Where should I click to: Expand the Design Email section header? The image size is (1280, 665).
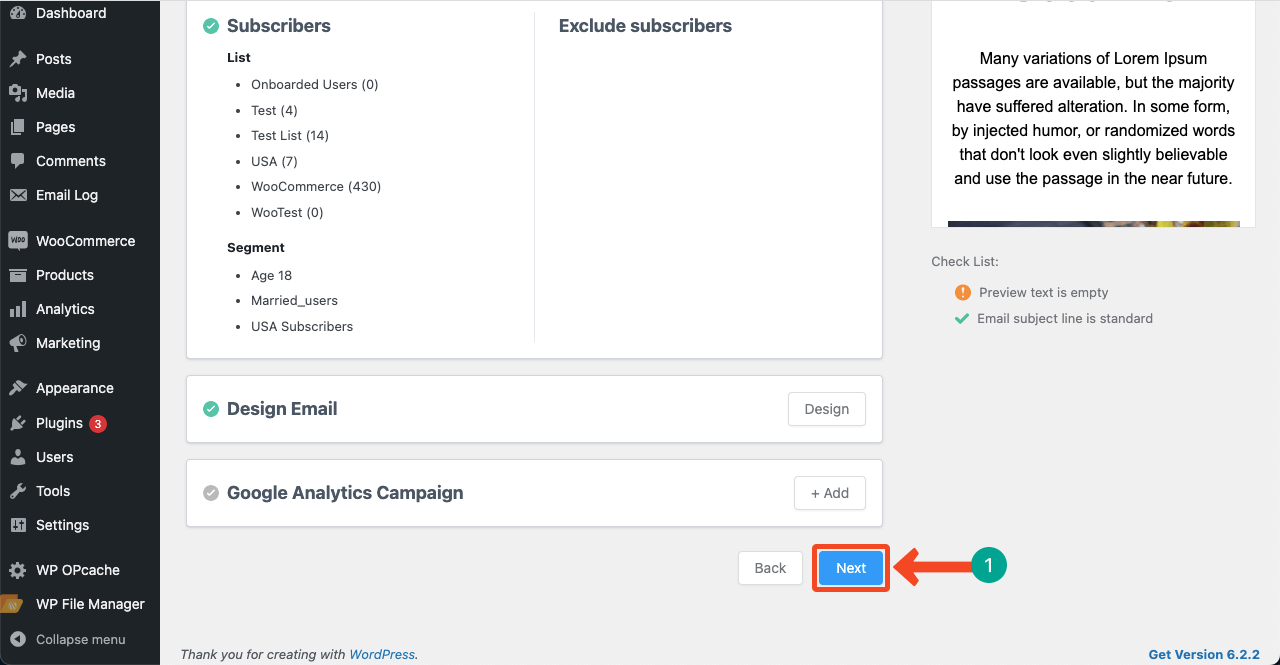(282, 409)
